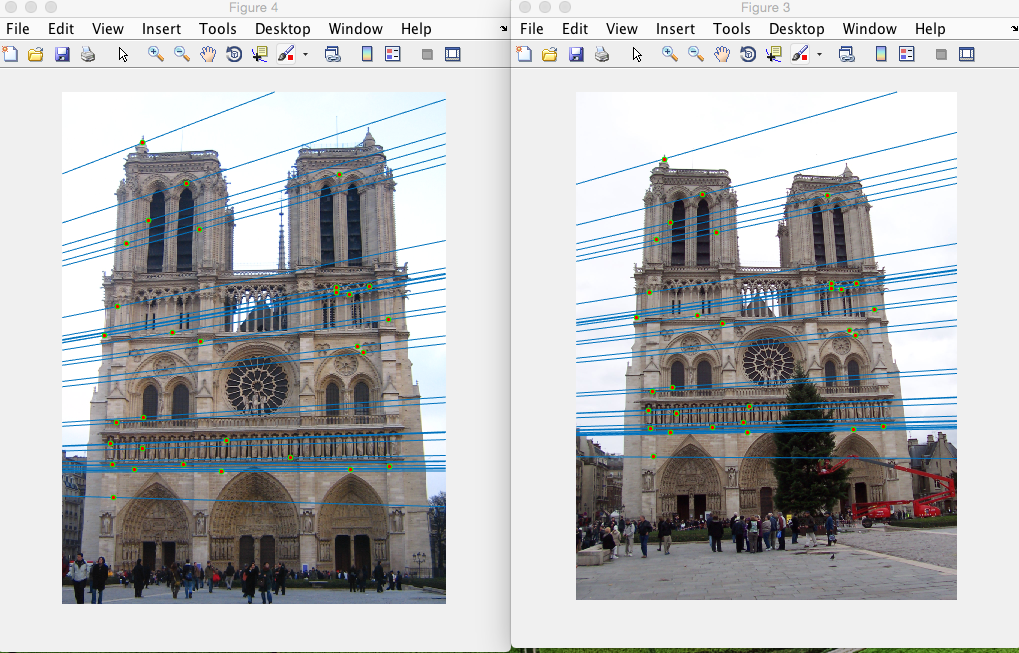The height and width of the screenshot is (653, 1019).
Task: Save Figure 4 using the floppy disk icon
Action: pos(62,54)
